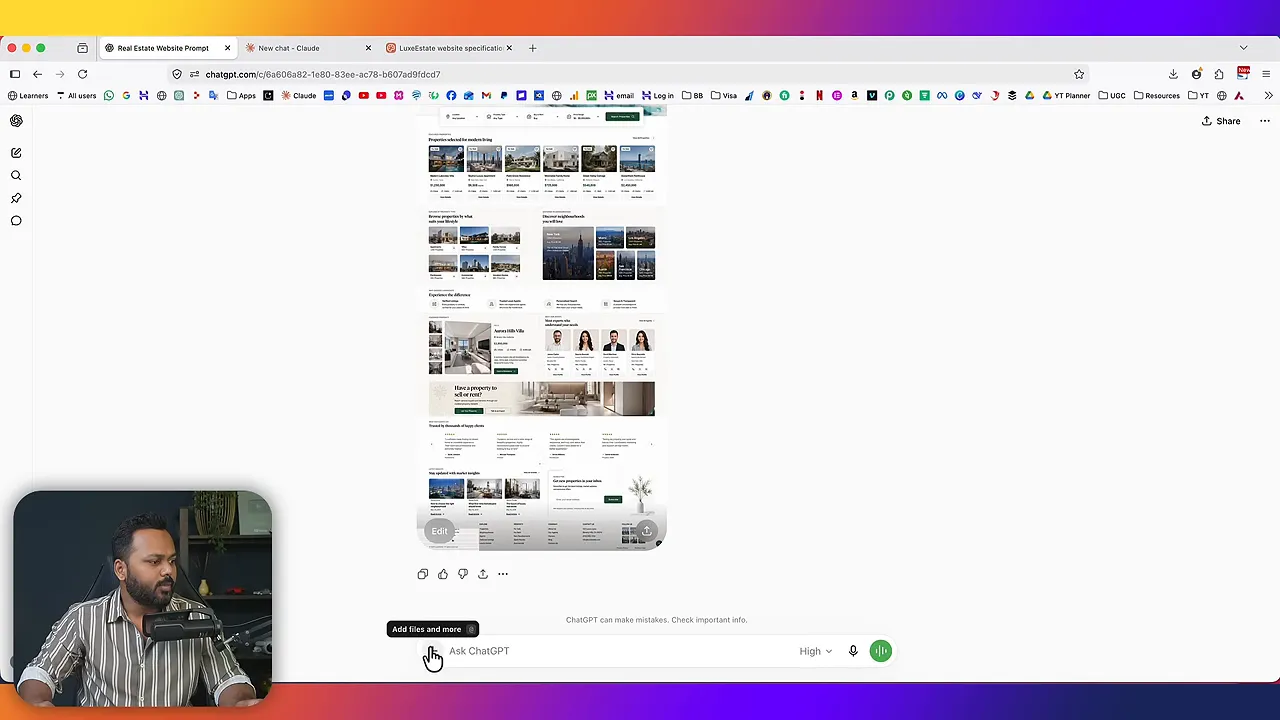This screenshot has width=1280, height=720.
Task: Bookmark this page with star icon
Action: coord(1079,74)
